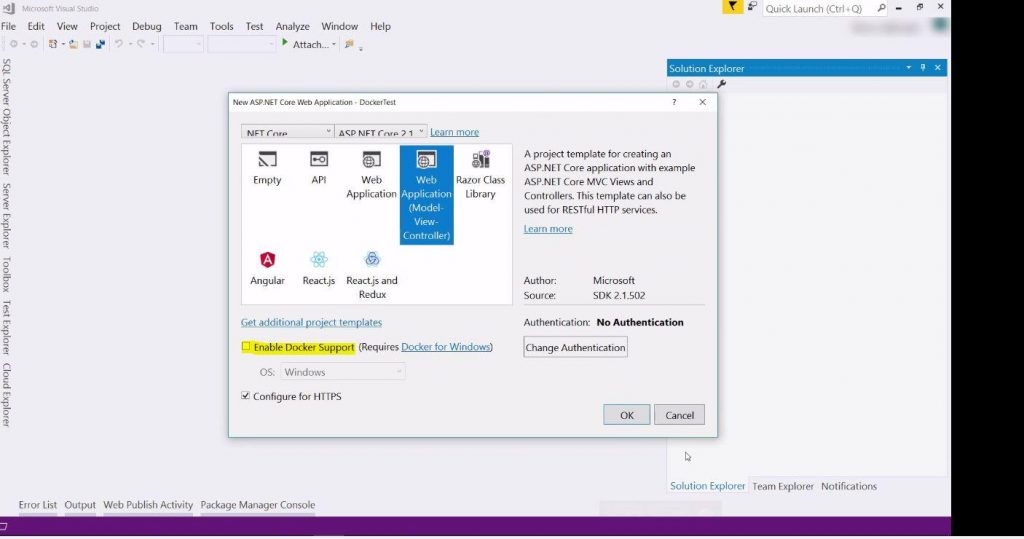Click the notifications flag icon
Viewport: 1024px width, 539px height.
pos(733,7)
